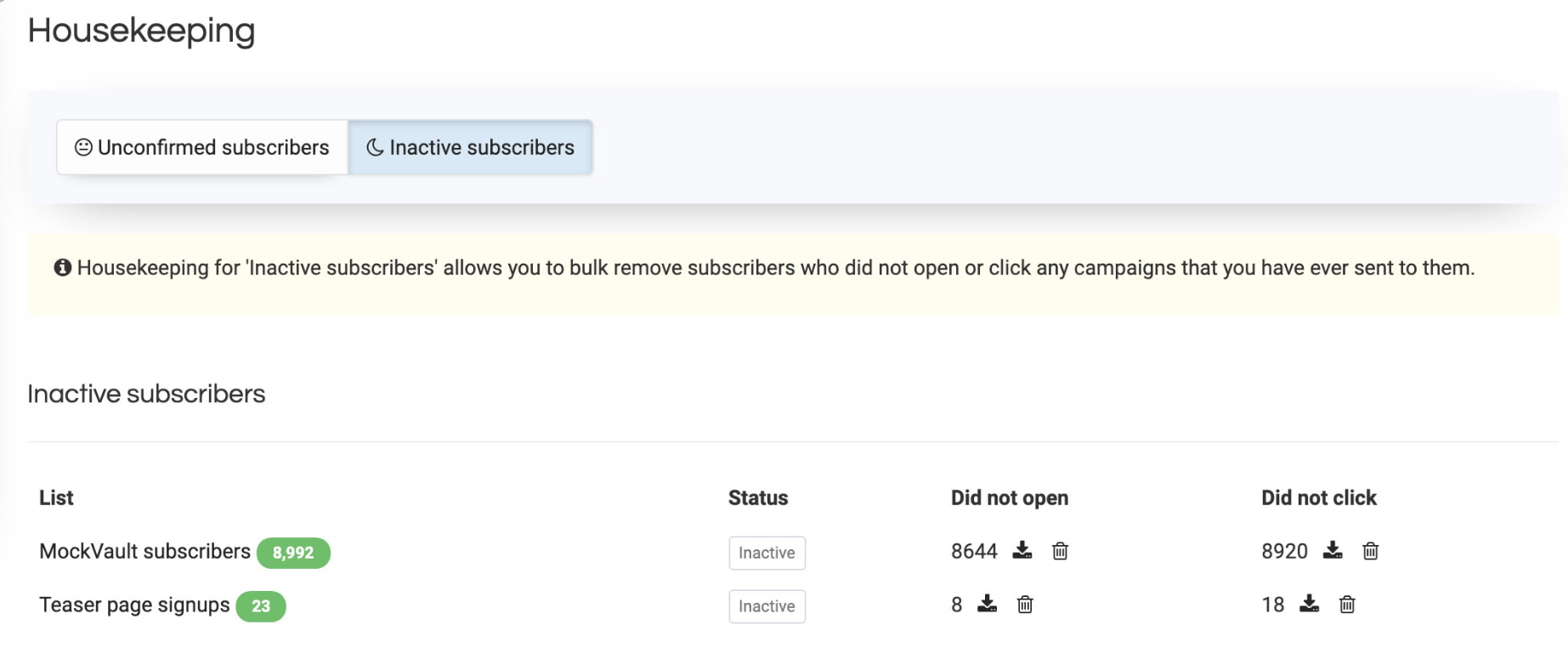
Task: Click the Did not click column header
Action: (x=1318, y=498)
